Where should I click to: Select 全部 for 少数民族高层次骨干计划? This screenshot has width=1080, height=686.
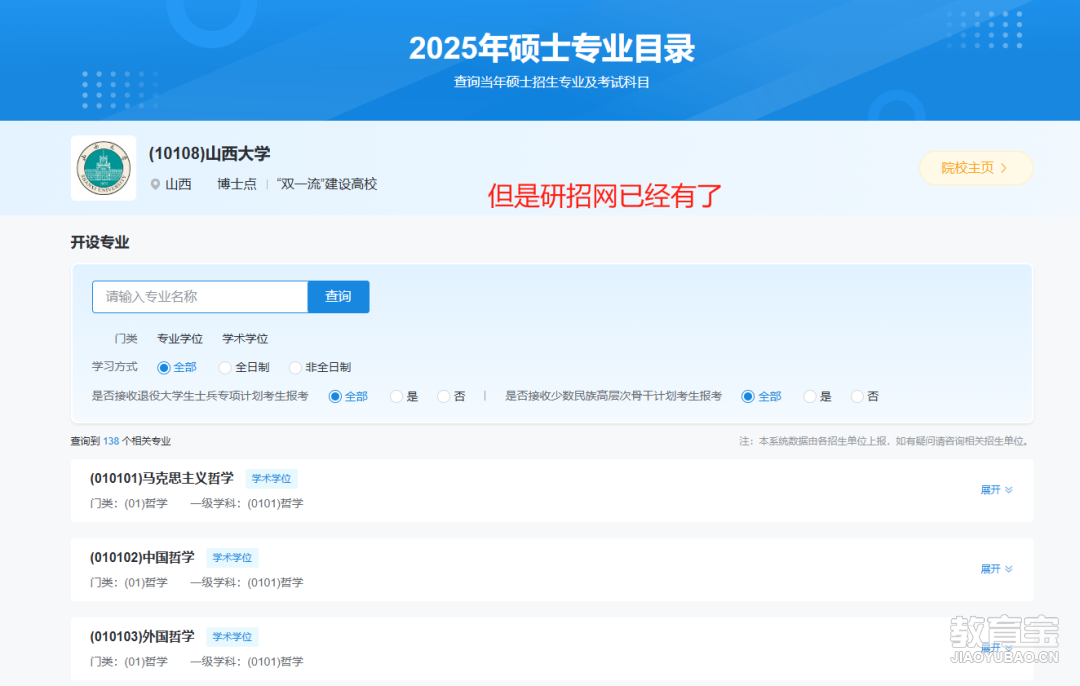748,397
